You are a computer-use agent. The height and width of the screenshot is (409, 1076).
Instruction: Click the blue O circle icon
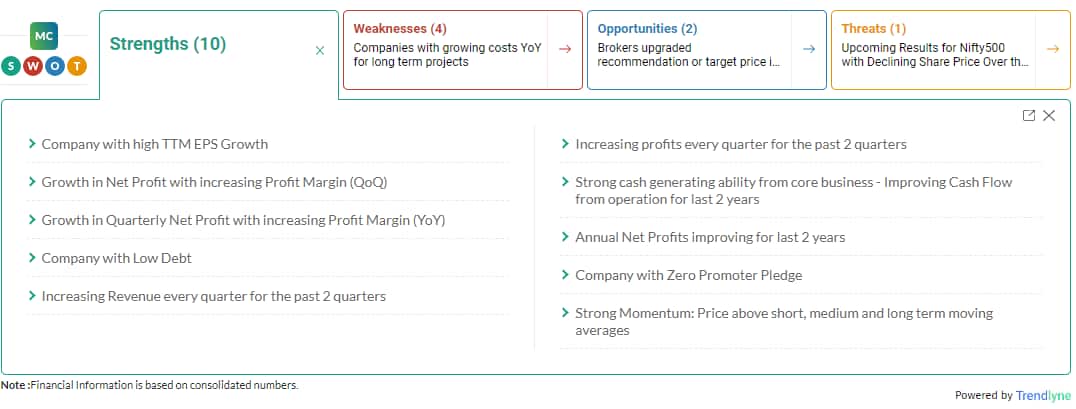tap(56, 67)
